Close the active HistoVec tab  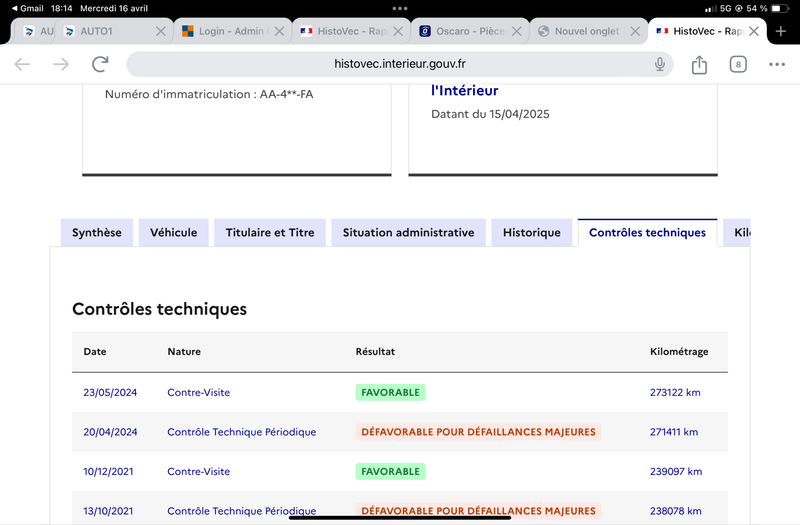tap(754, 31)
